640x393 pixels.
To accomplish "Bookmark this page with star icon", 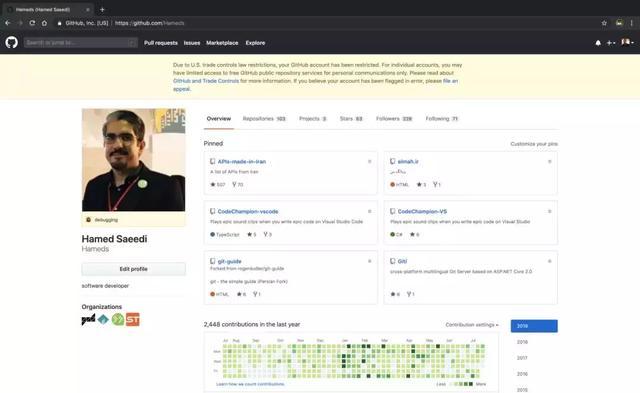I will click(604, 23).
